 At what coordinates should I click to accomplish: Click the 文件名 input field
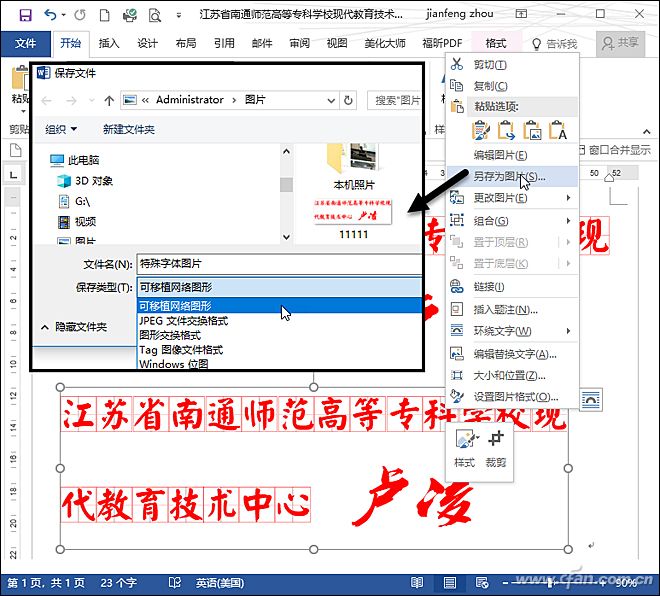point(279,264)
